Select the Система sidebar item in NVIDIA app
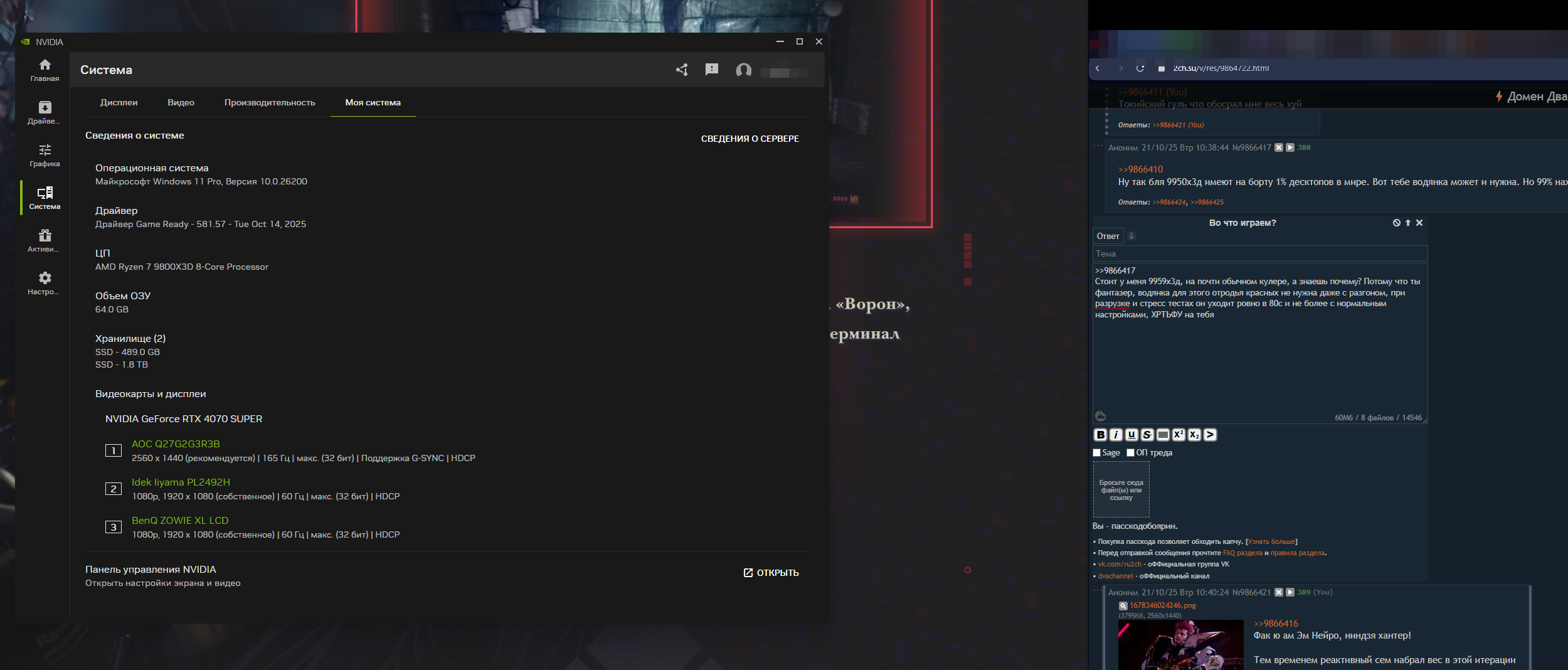The image size is (1568, 670). (x=45, y=198)
